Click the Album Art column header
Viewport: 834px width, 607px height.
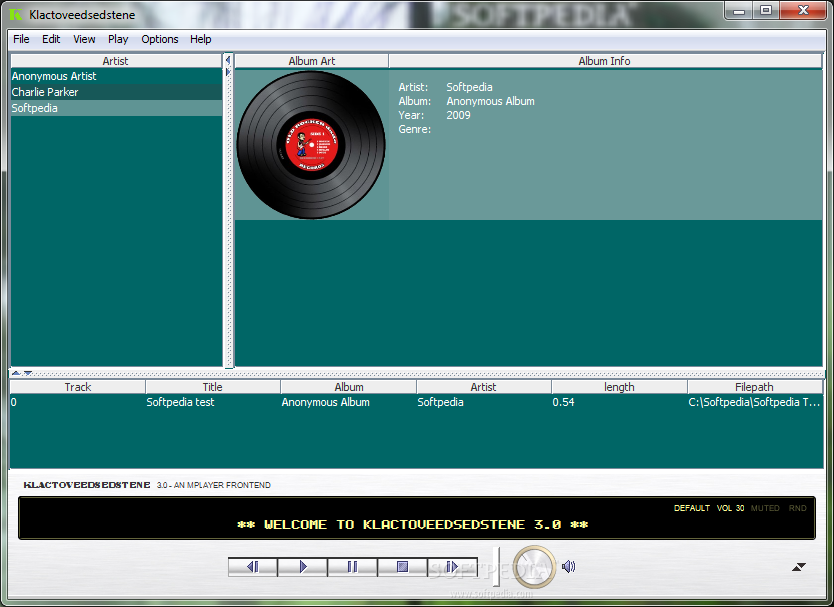click(x=312, y=61)
